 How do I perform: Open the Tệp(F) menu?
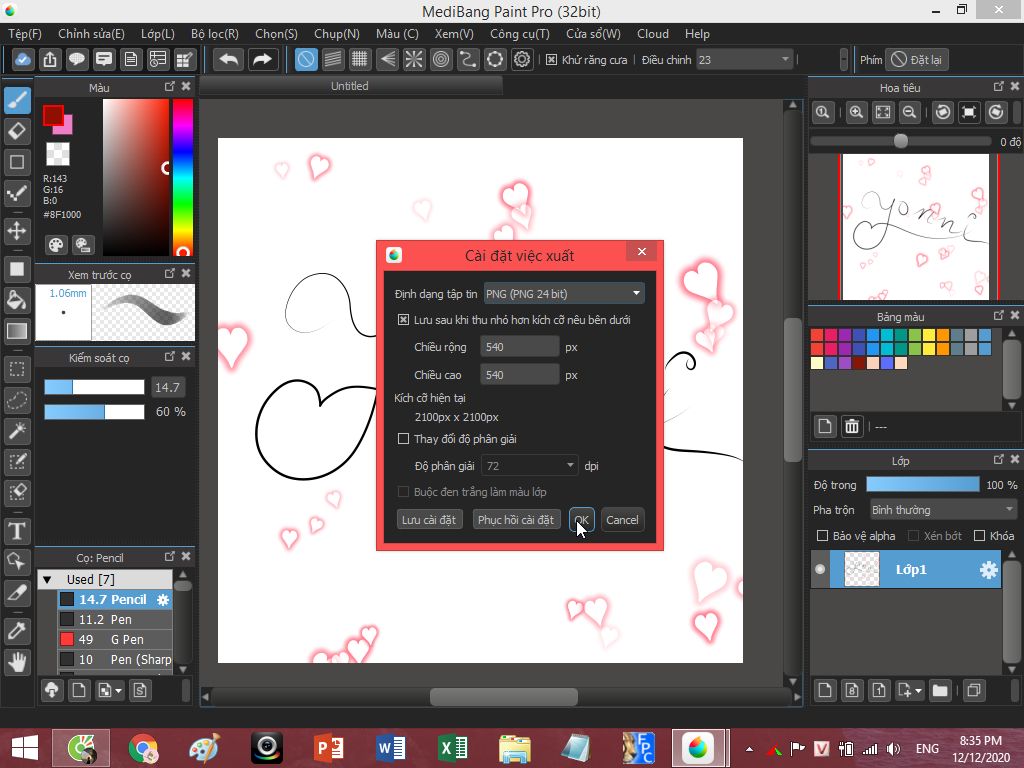pyautogui.click(x=25, y=34)
